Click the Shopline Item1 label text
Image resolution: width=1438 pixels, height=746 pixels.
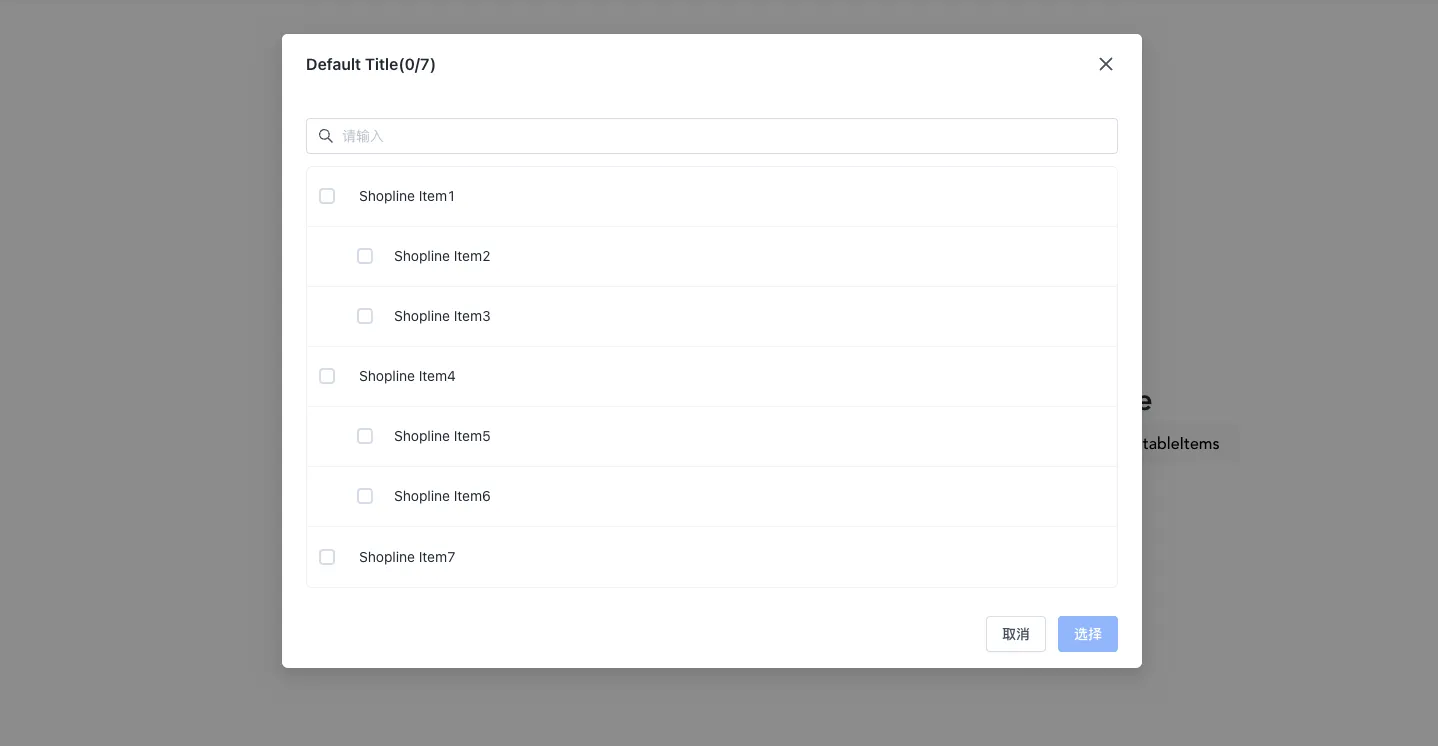[x=406, y=196]
